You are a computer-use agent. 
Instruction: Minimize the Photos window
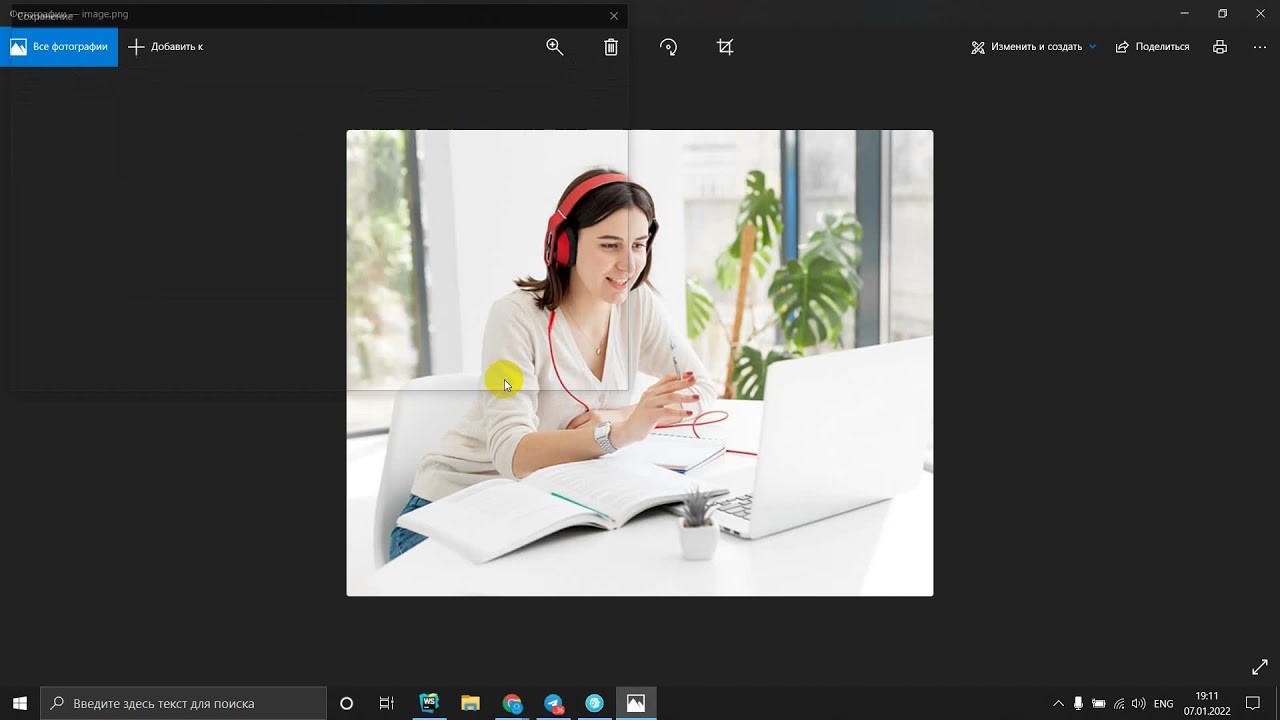pyautogui.click(x=1184, y=14)
